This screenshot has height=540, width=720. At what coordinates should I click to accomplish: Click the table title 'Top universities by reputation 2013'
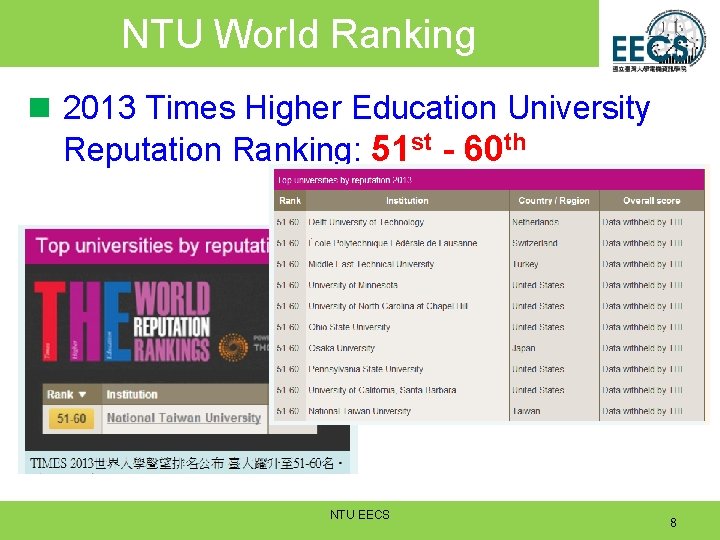(344, 180)
